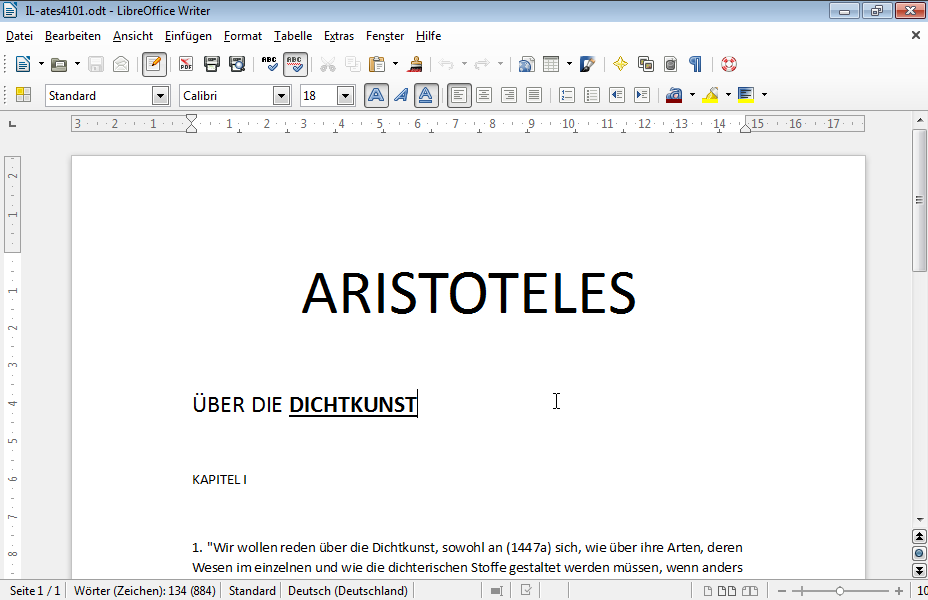Image resolution: width=928 pixels, height=600 pixels.
Task: Apply the Font Color swatch
Action: [674, 95]
